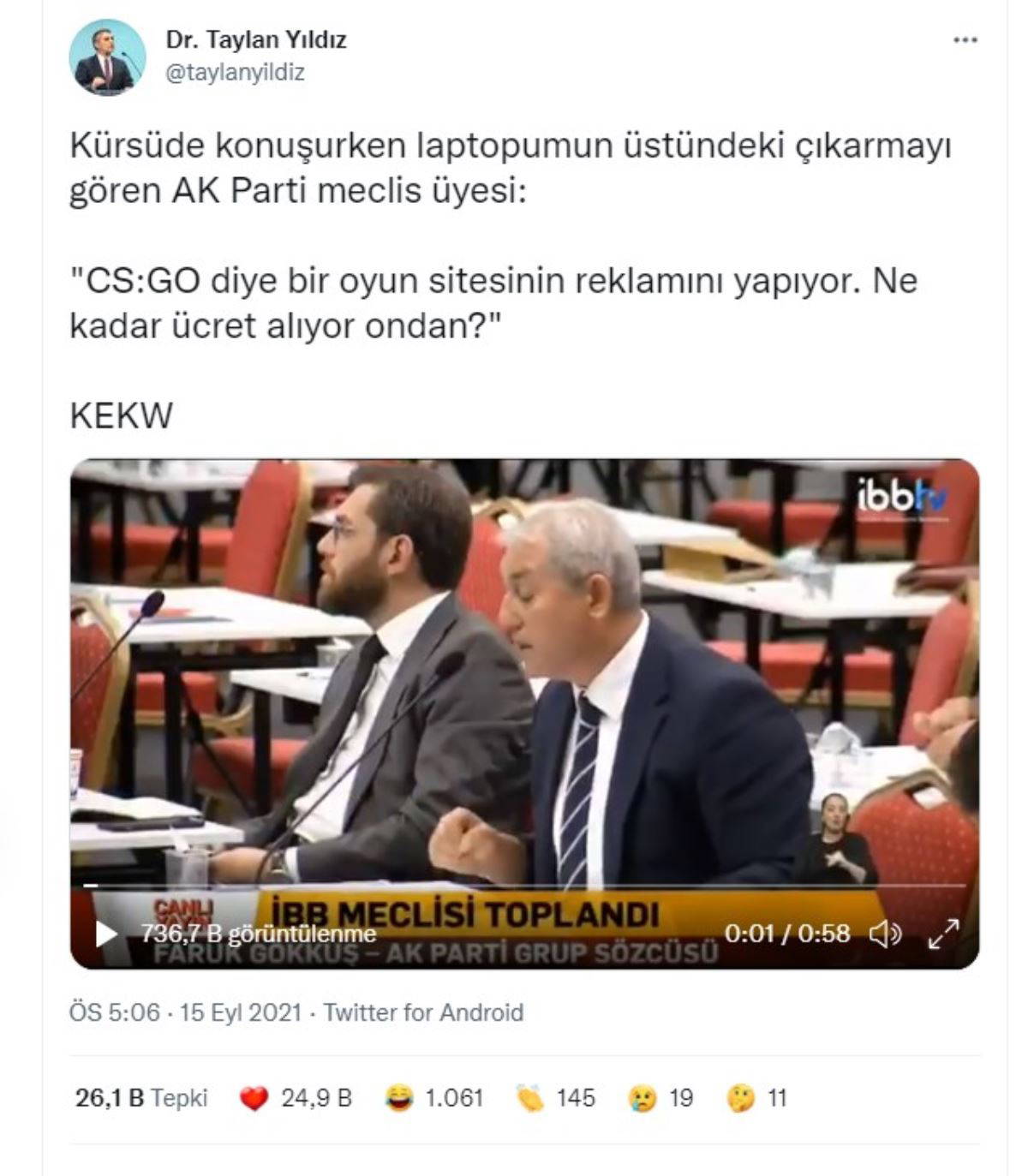
Task: Select the clapping hands reaction
Action: click(556, 1098)
